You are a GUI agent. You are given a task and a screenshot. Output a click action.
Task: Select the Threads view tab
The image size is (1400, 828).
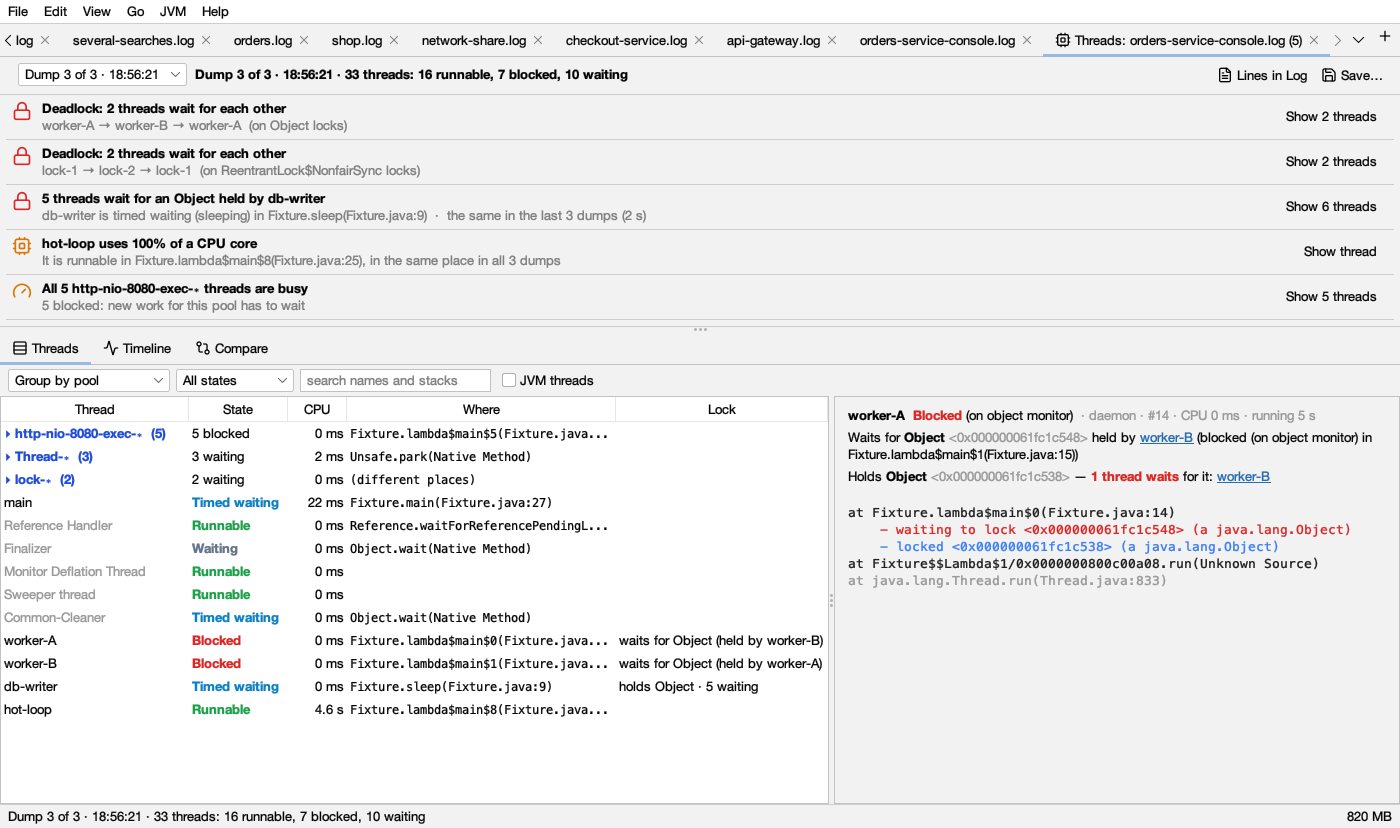pyautogui.click(x=46, y=348)
